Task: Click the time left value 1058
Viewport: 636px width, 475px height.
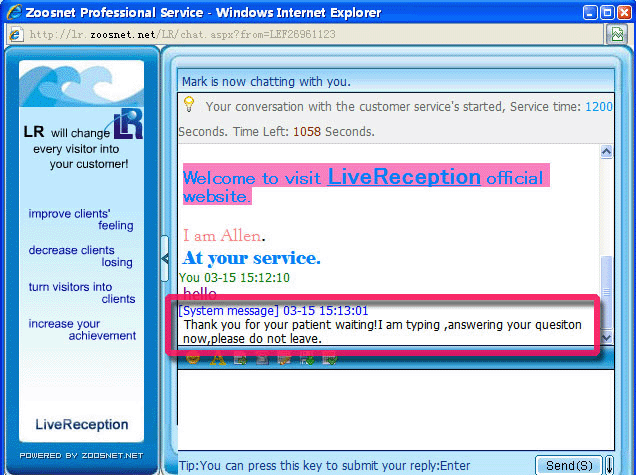Action: coord(307,131)
